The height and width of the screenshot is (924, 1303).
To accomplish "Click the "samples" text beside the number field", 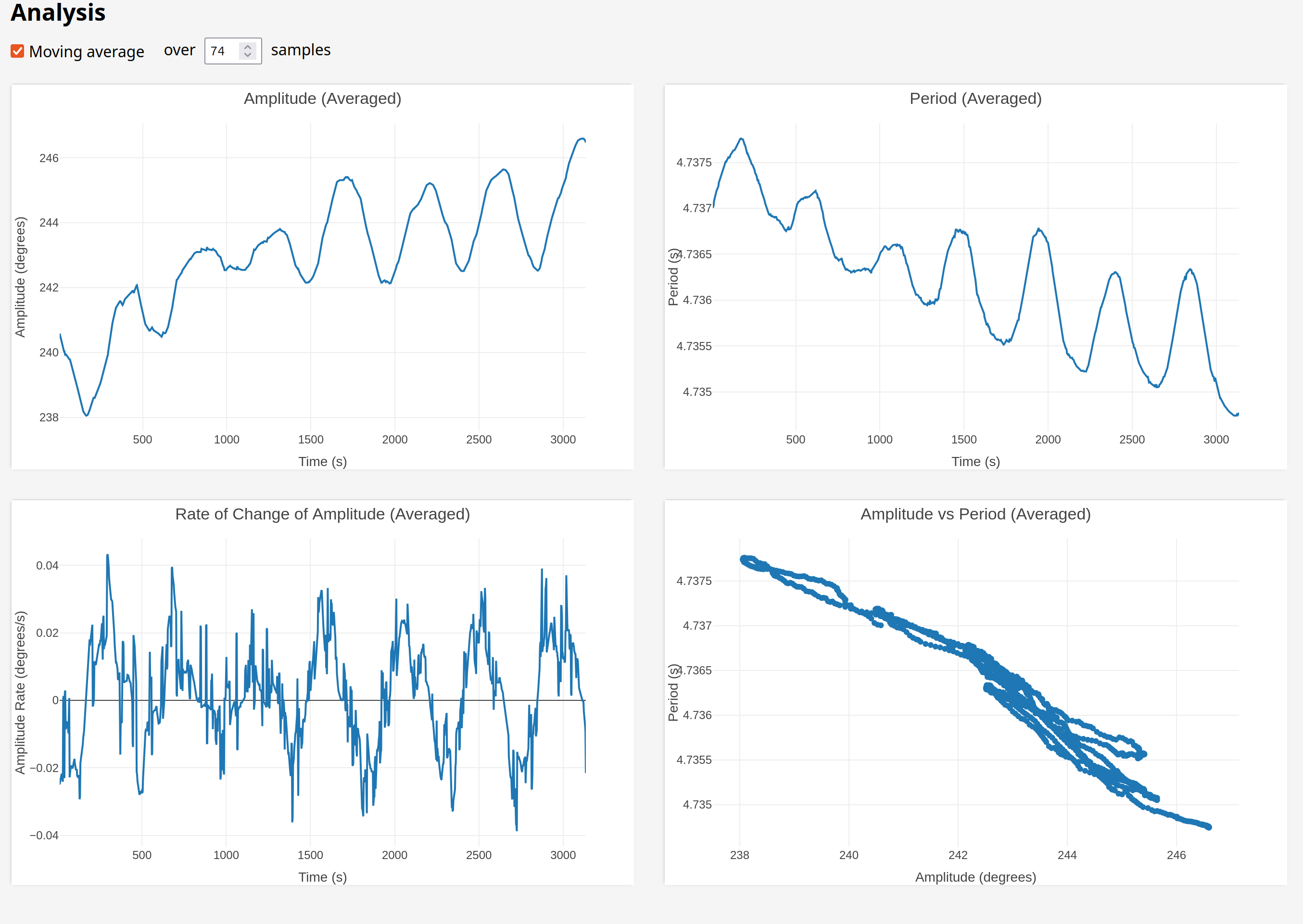I will [301, 50].
